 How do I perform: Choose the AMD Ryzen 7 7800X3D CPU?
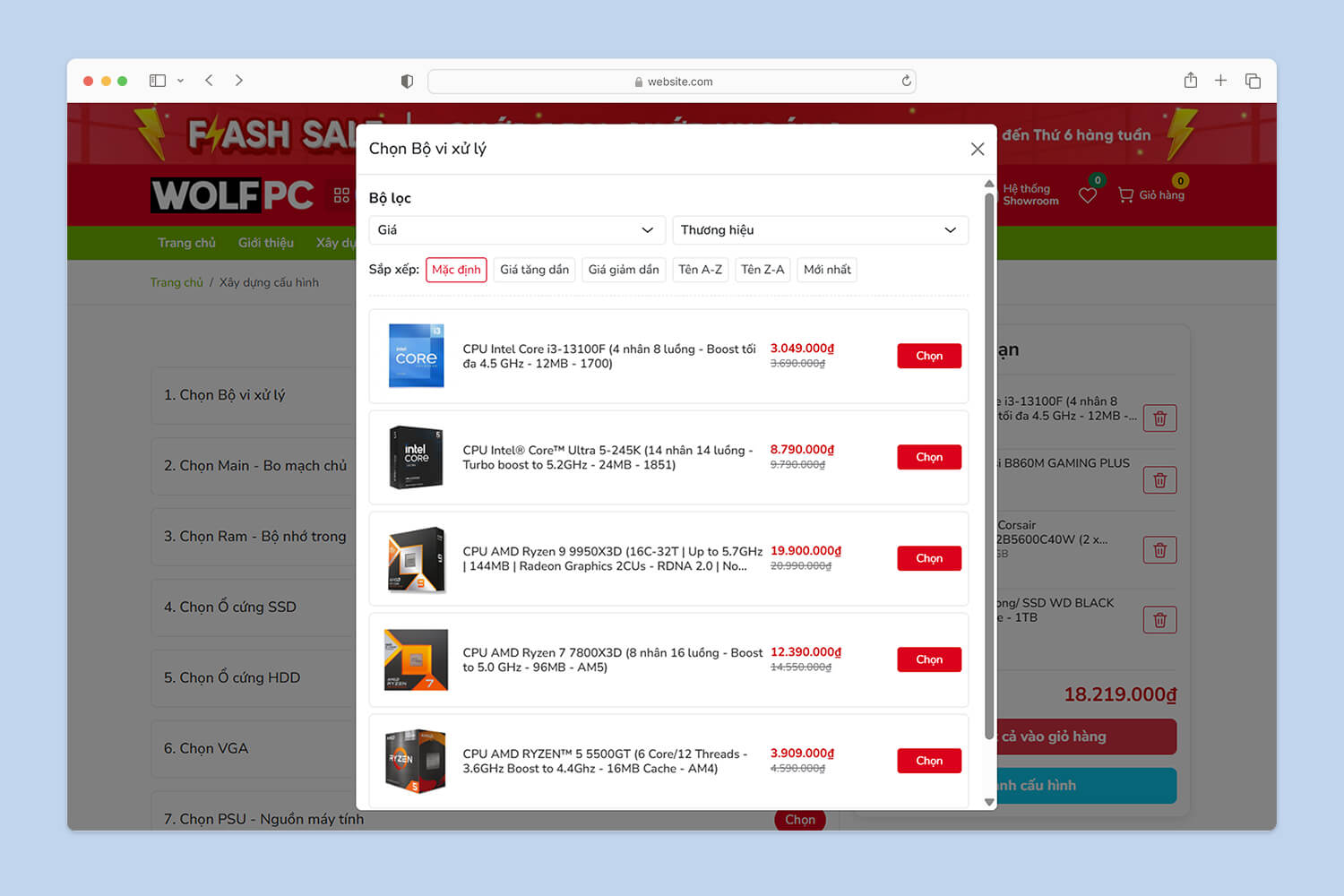[929, 659]
